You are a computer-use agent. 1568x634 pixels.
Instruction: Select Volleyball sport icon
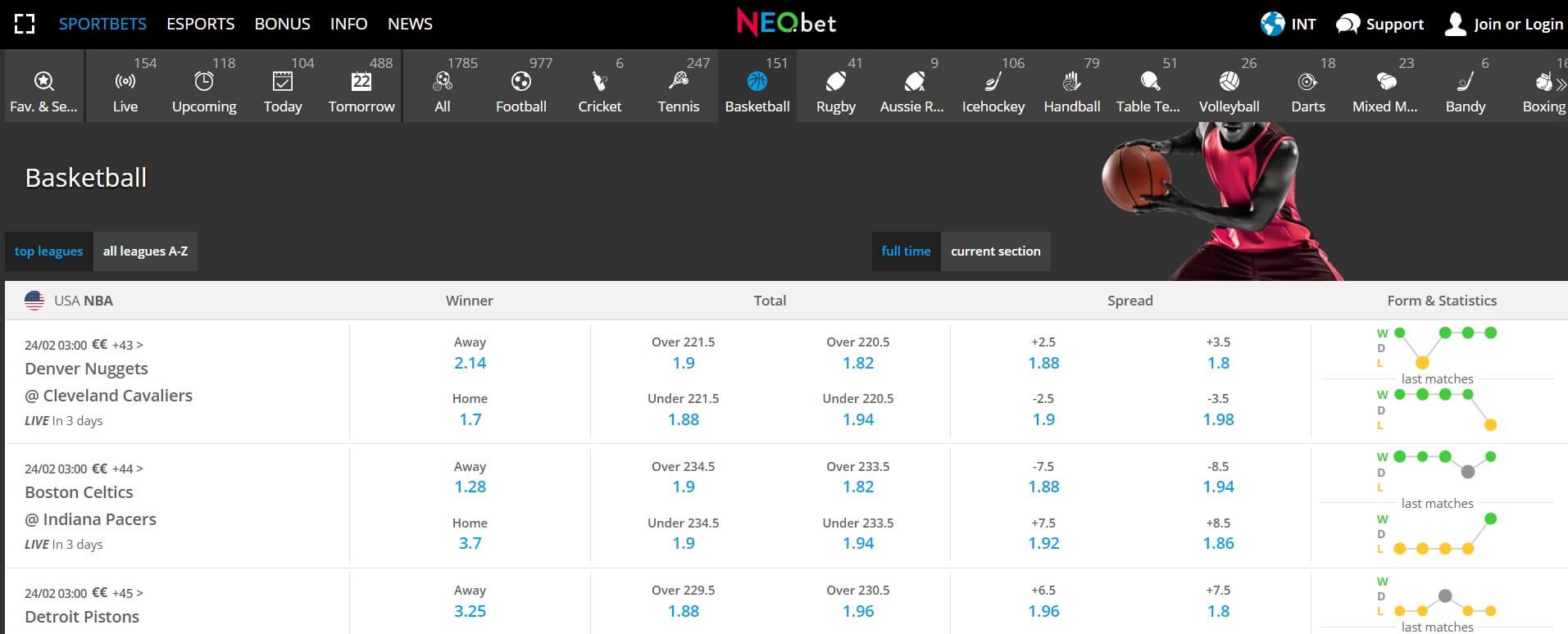pos(1229,81)
